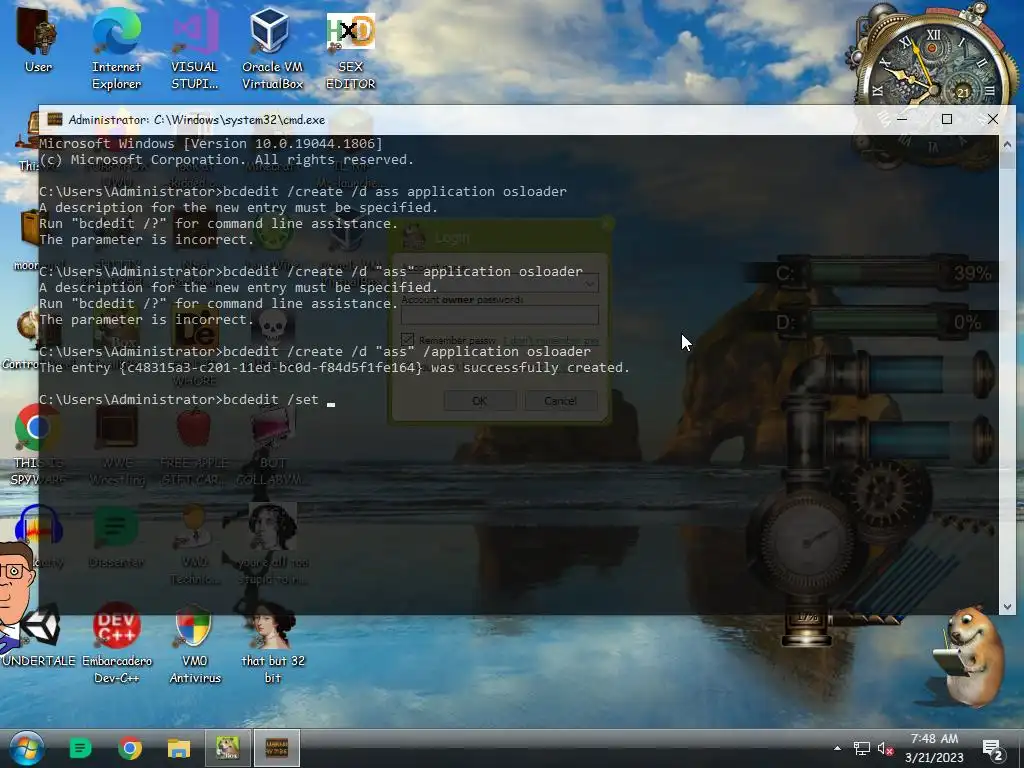Minimize the cmd.exe window

pos(902,120)
